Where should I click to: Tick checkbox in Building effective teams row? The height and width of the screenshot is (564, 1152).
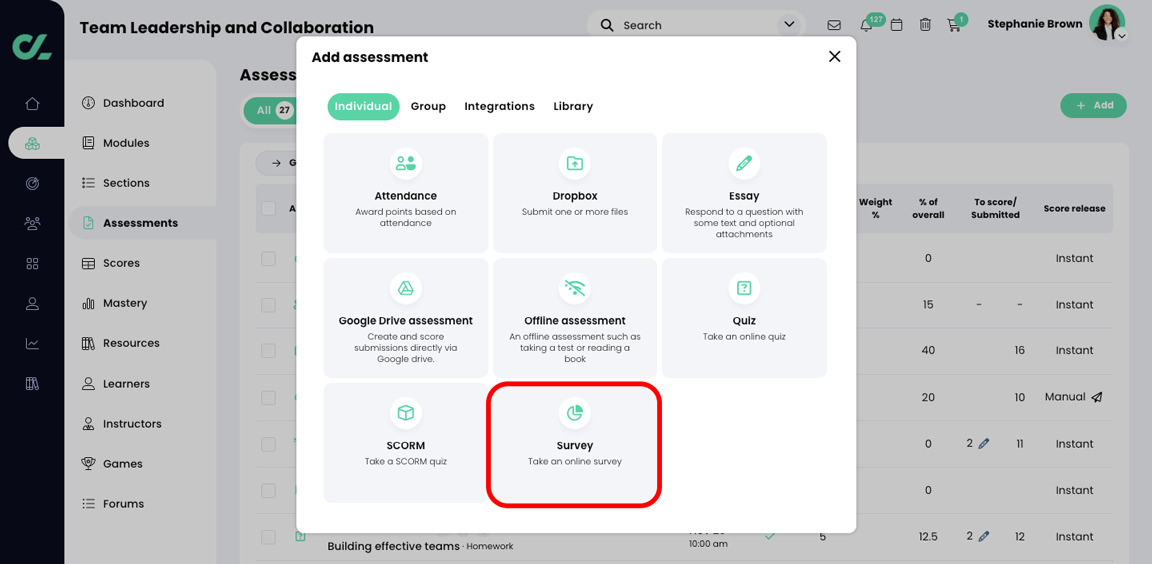[x=268, y=536]
